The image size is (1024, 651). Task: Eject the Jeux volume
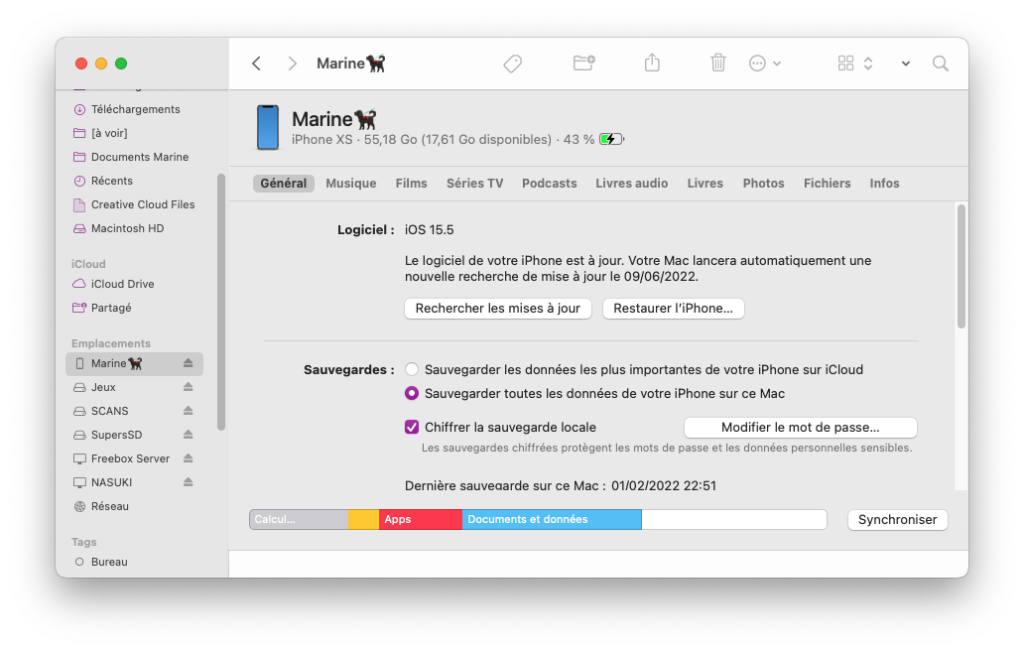tap(188, 387)
